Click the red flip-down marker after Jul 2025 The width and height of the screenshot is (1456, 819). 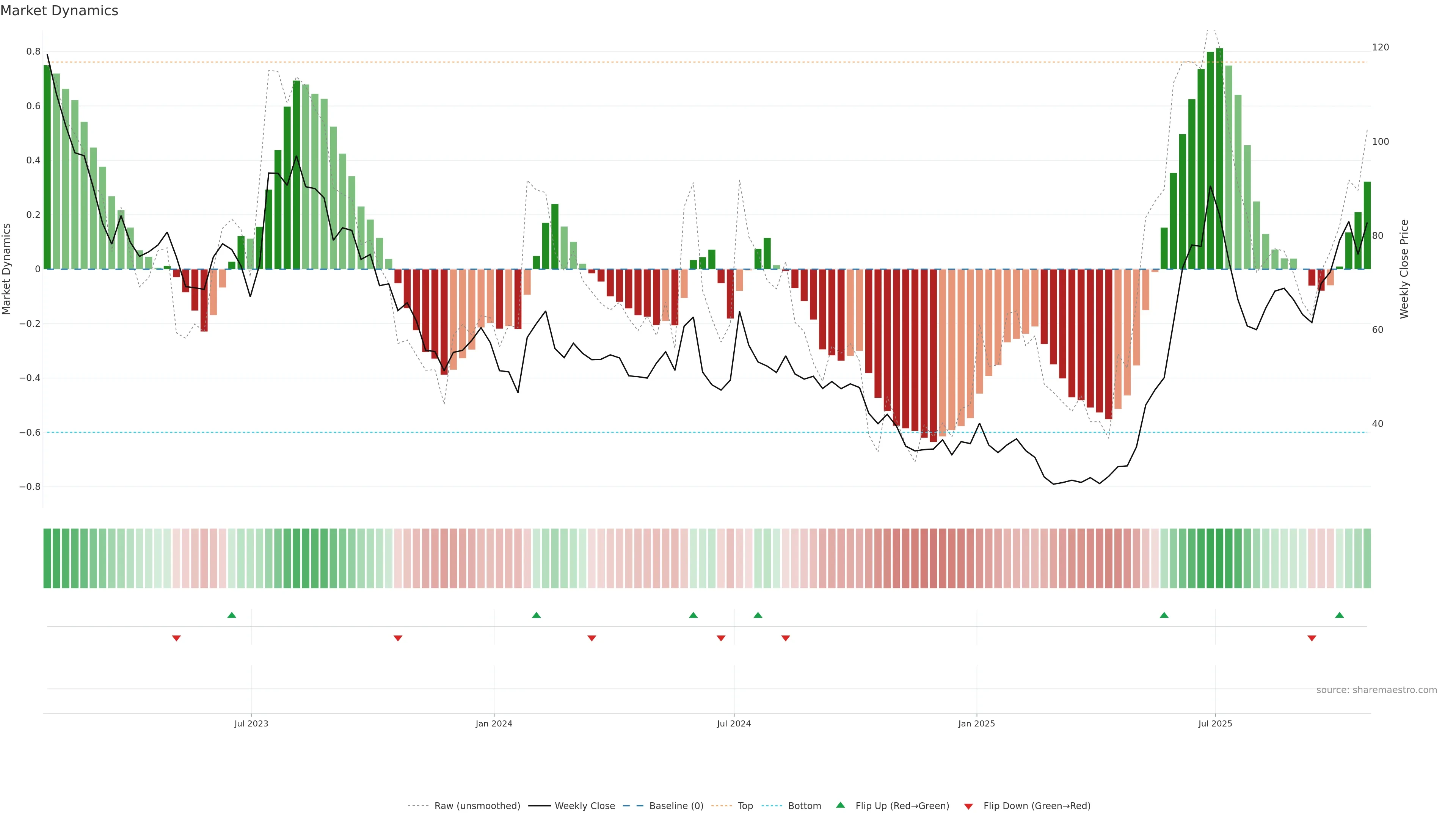[1312, 638]
